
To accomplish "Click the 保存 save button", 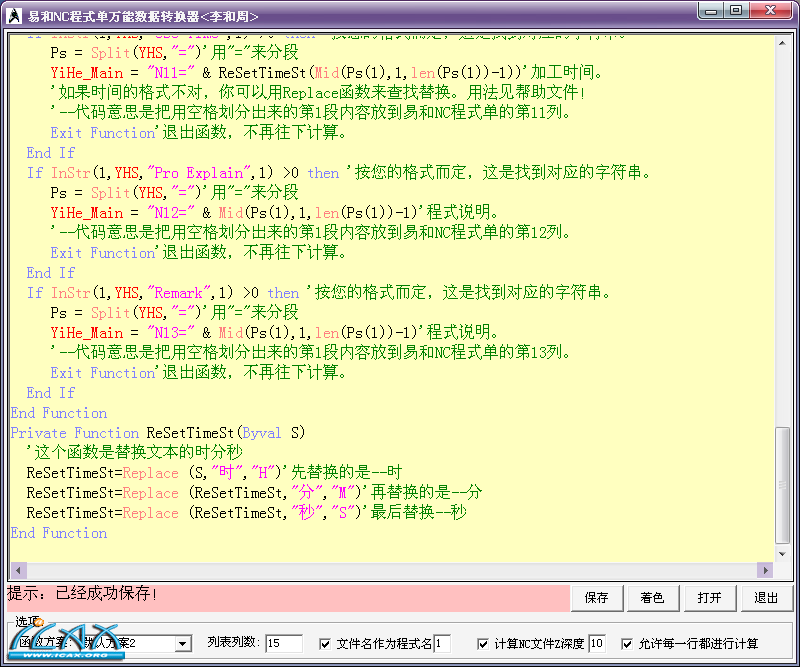I will point(596,598).
